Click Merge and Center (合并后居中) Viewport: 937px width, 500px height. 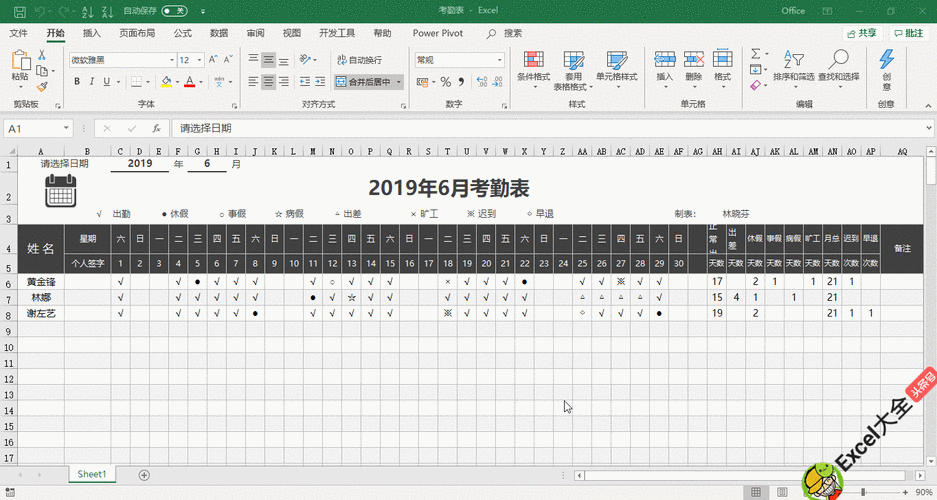[363, 82]
